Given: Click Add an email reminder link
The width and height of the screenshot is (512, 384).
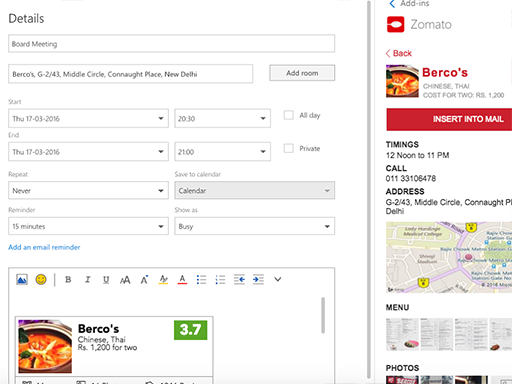Looking at the screenshot, I should coord(44,247).
